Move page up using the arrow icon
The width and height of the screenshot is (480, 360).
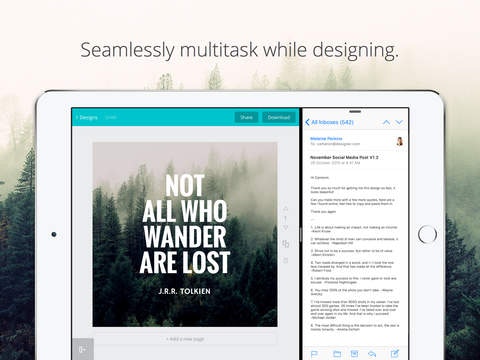[286, 209]
